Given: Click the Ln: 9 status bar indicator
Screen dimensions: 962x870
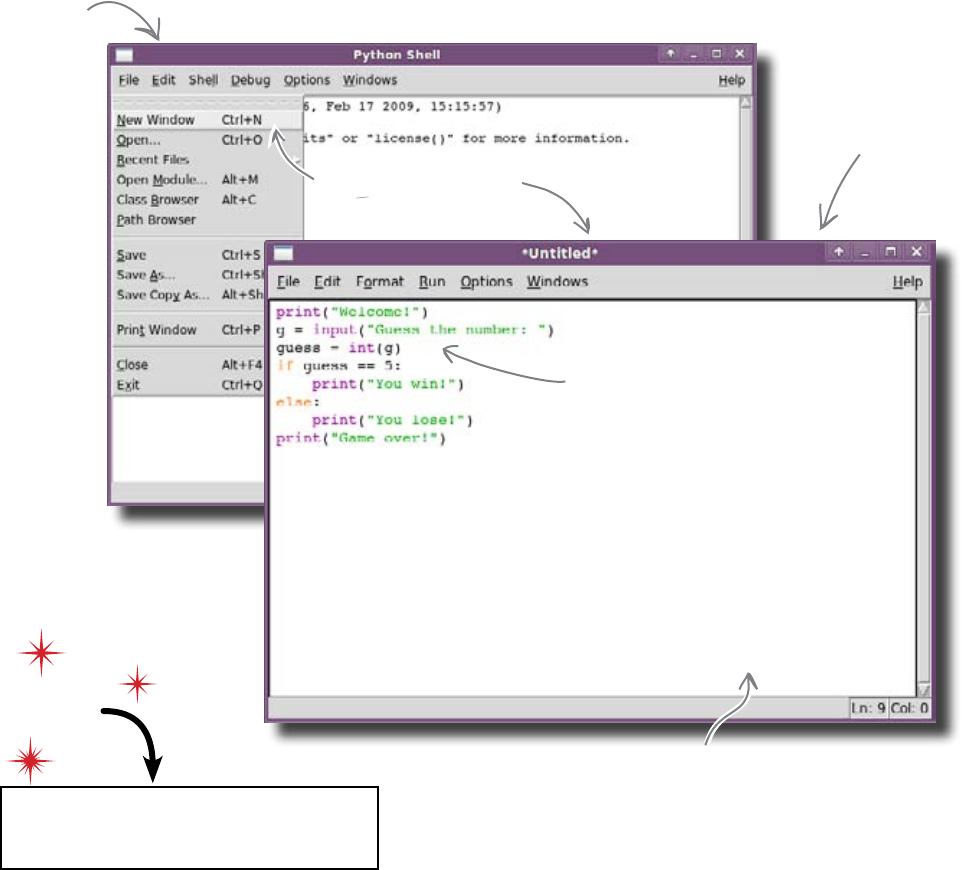Looking at the screenshot, I should click(868, 708).
